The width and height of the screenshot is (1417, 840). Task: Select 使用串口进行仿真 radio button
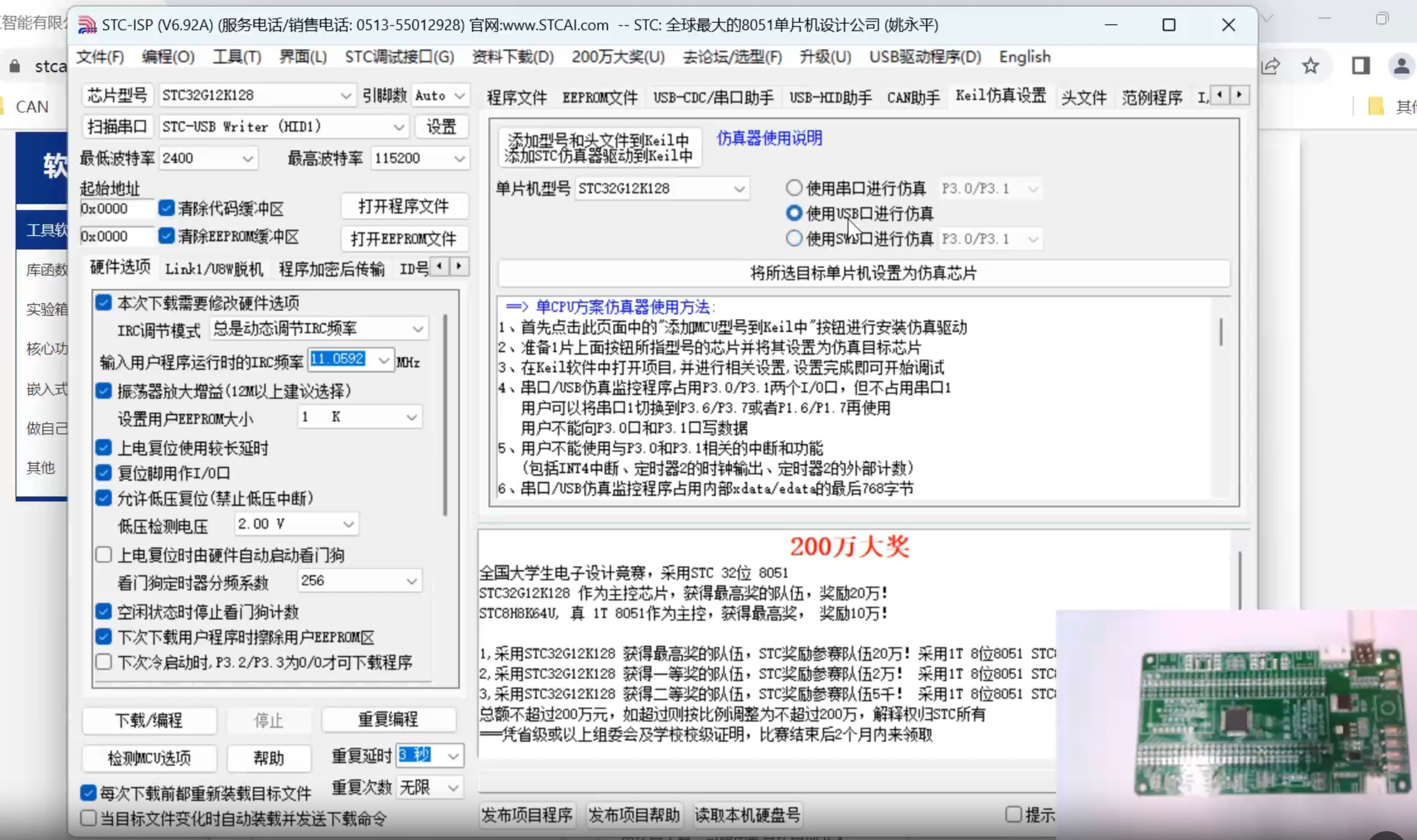click(794, 187)
